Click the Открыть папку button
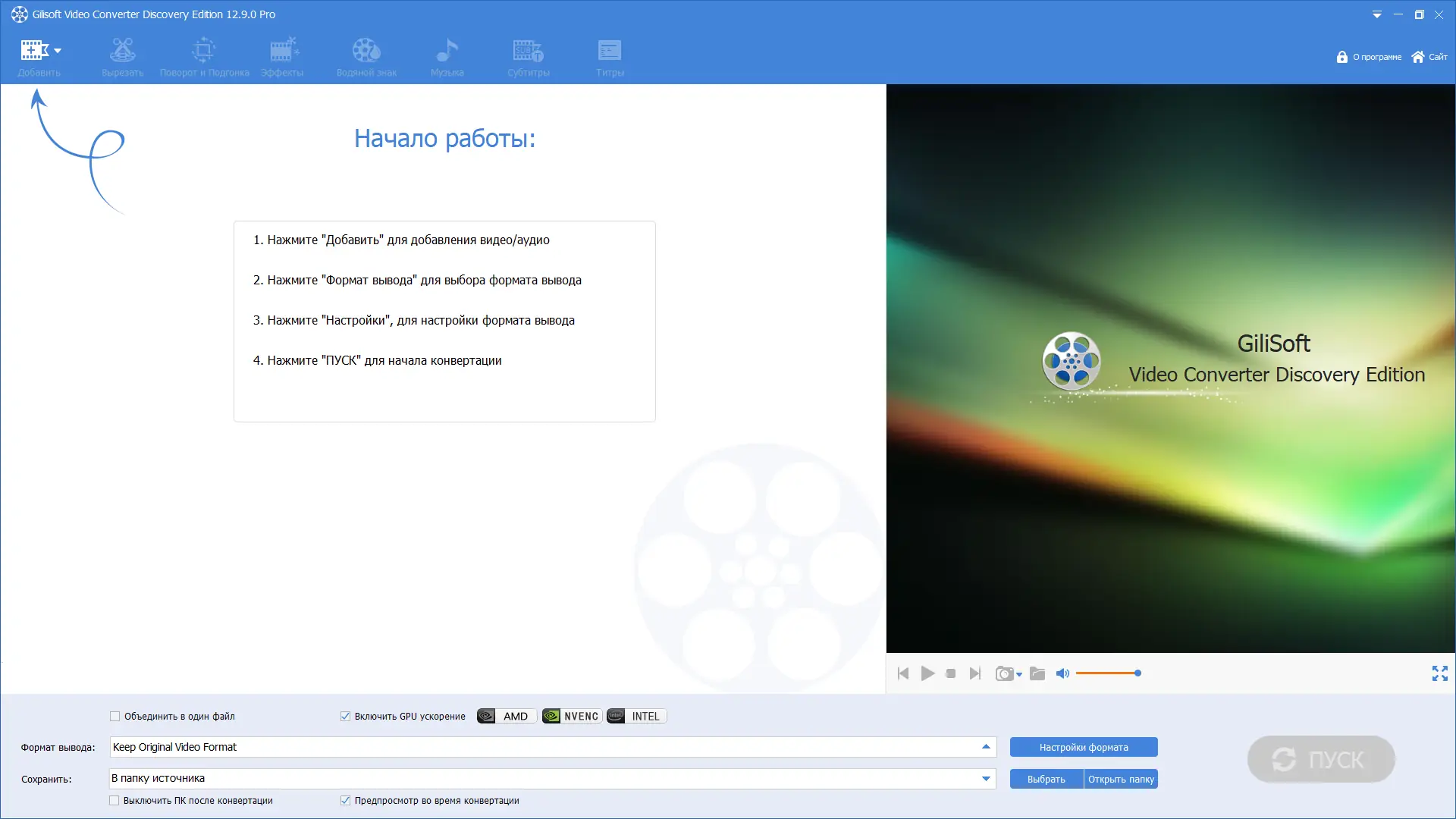Screen dimensions: 1456x819 coord(1122,779)
